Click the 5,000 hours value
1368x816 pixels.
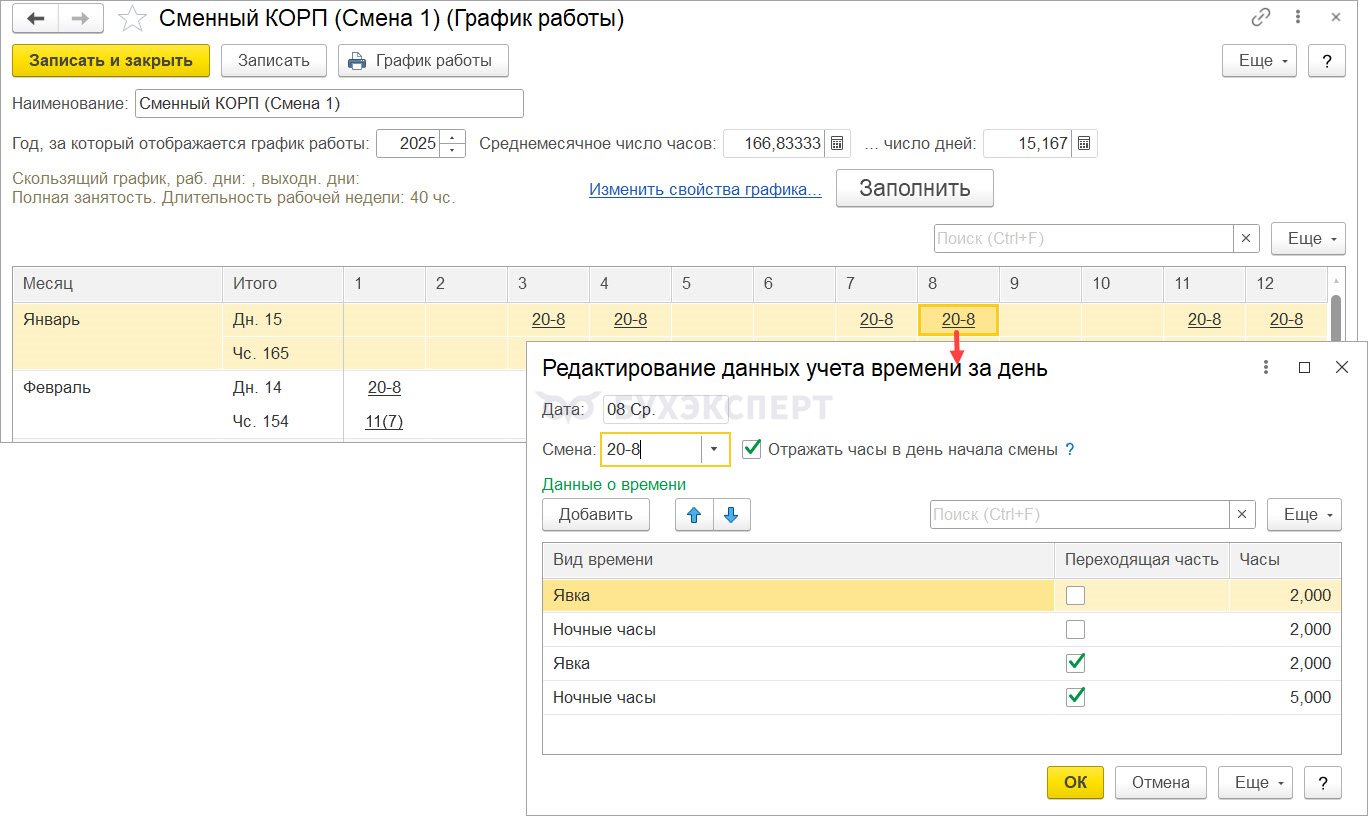click(1310, 698)
